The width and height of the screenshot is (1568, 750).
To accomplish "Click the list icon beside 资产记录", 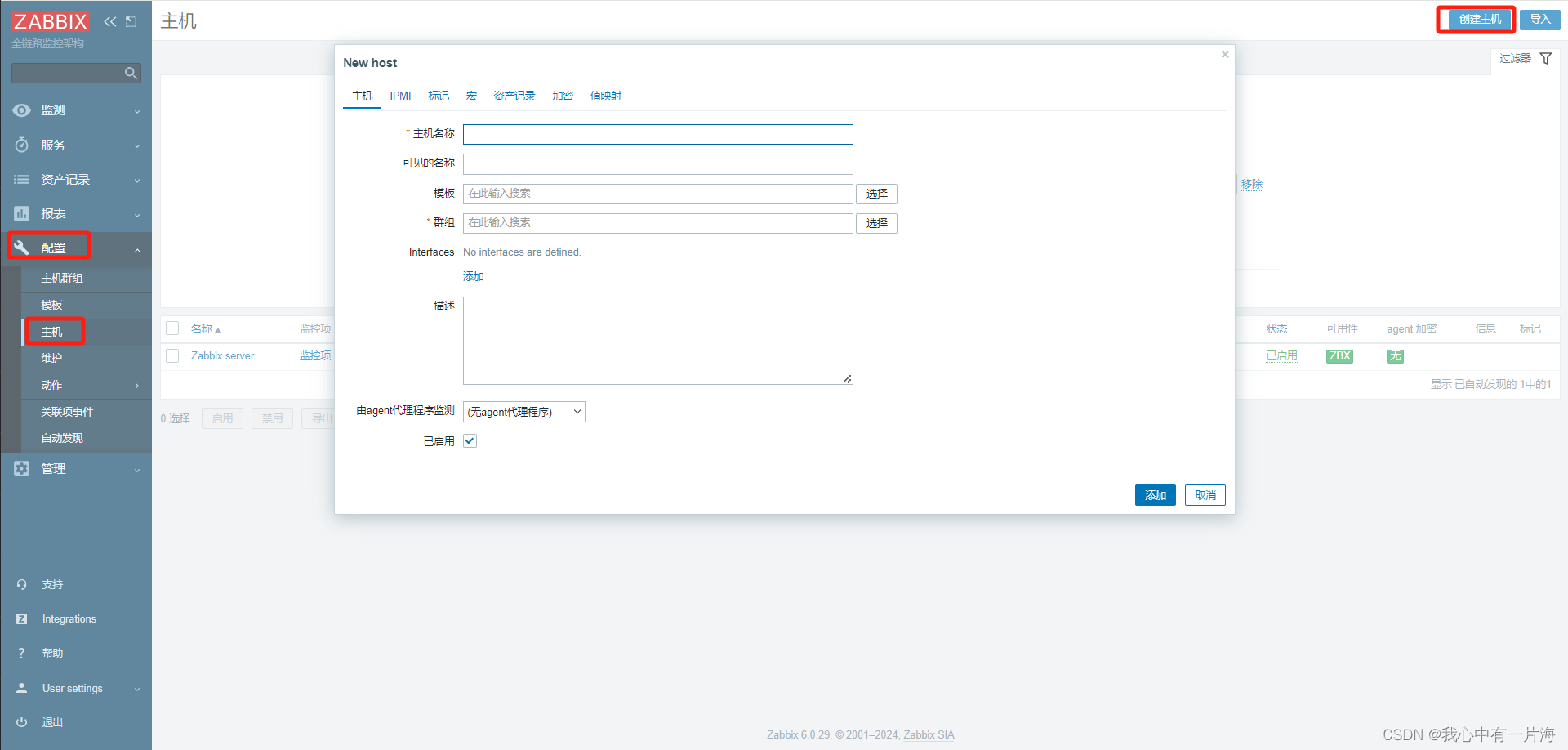I will [22, 179].
